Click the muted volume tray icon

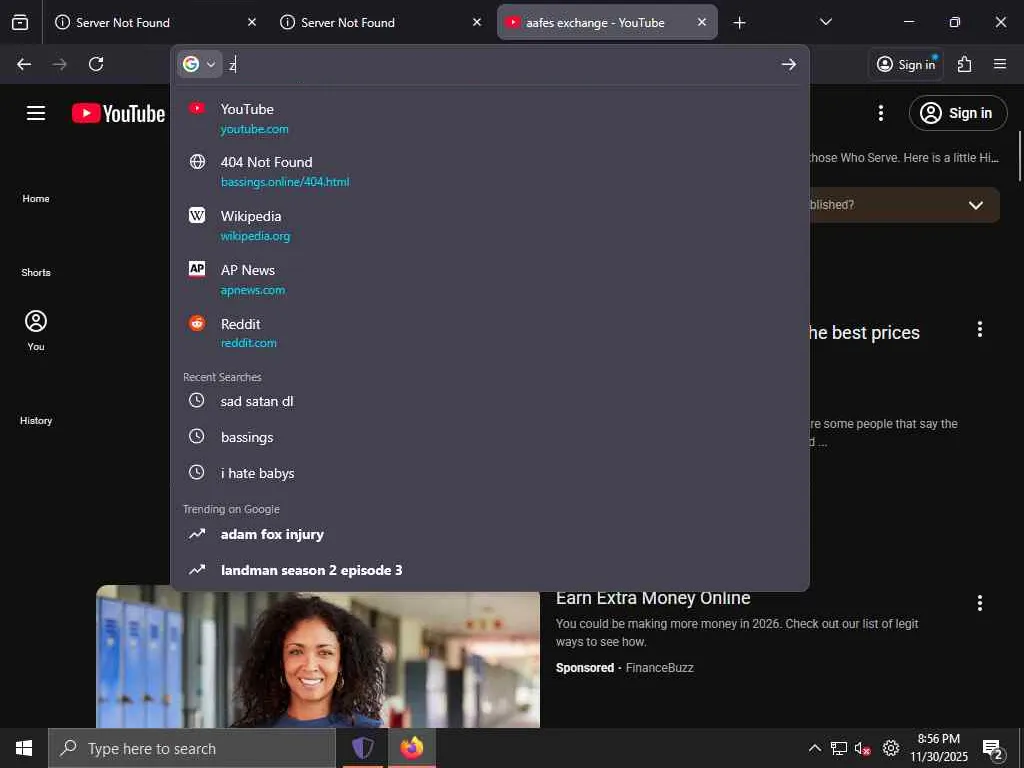863,748
